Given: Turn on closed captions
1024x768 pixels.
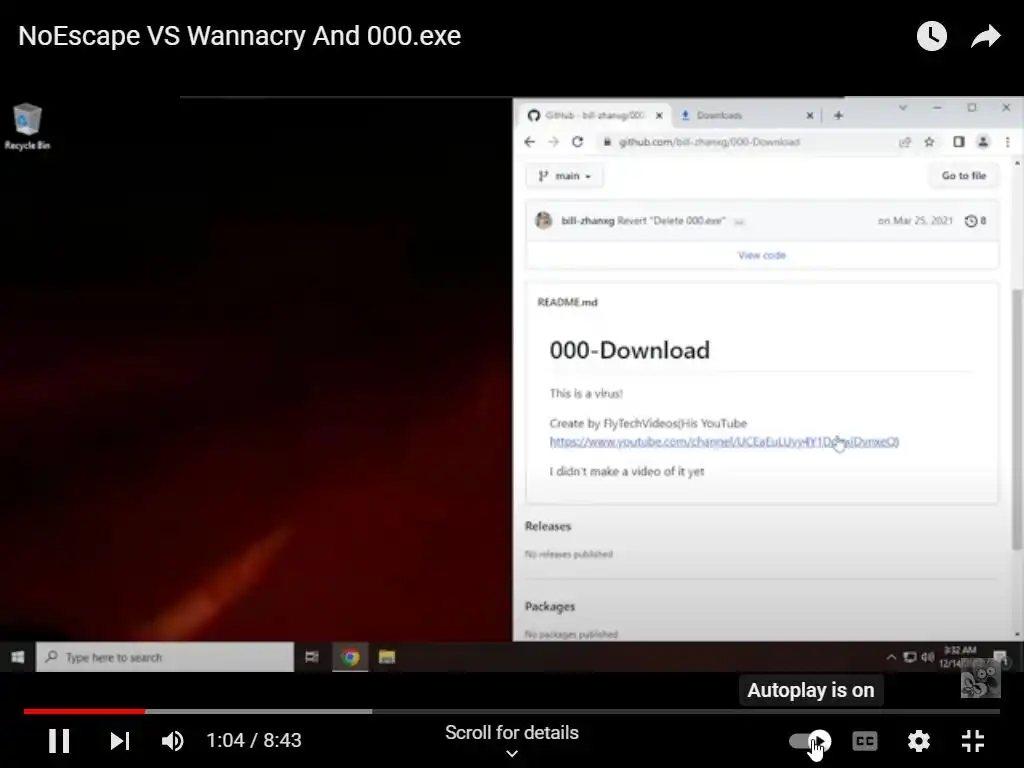Looking at the screenshot, I should [x=865, y=741].
